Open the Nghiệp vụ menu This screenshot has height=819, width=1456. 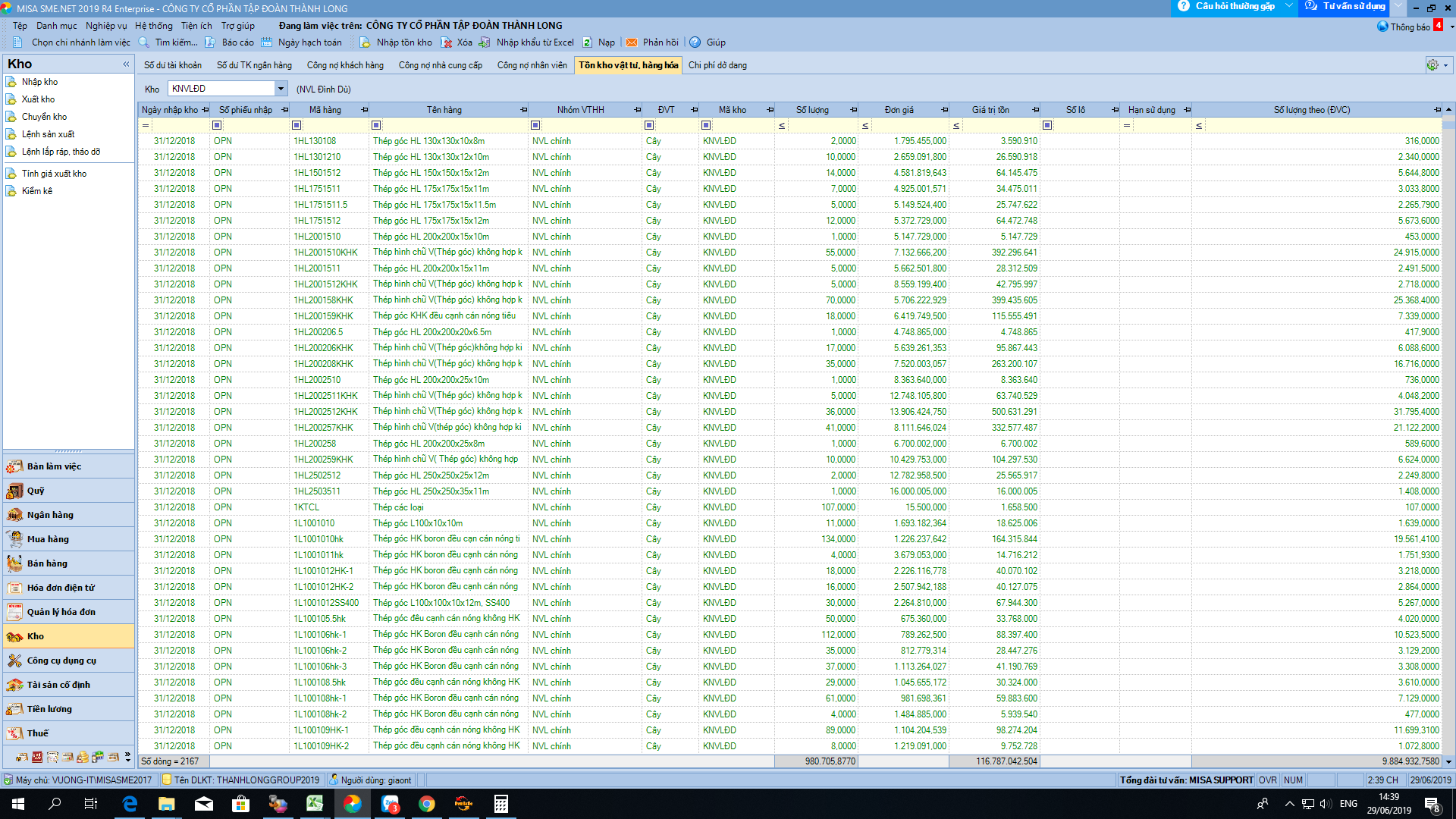(106, 26)
